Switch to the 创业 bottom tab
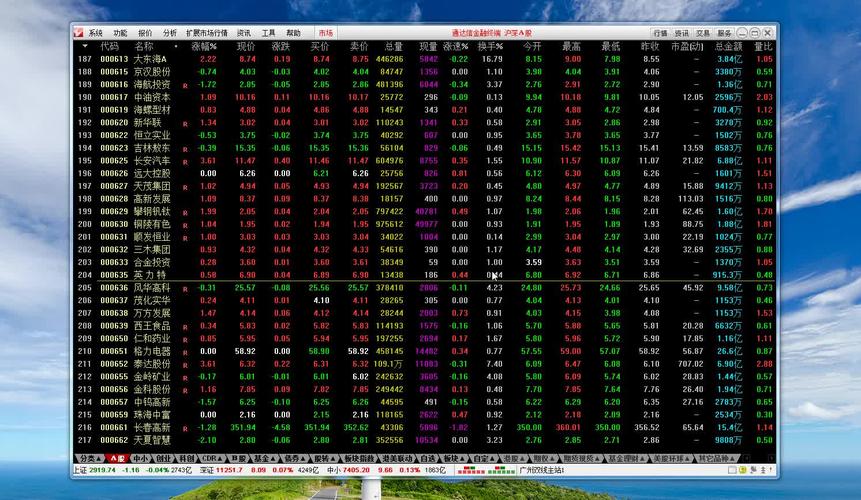Screen dimensions: 861x500 pos(164,458)
